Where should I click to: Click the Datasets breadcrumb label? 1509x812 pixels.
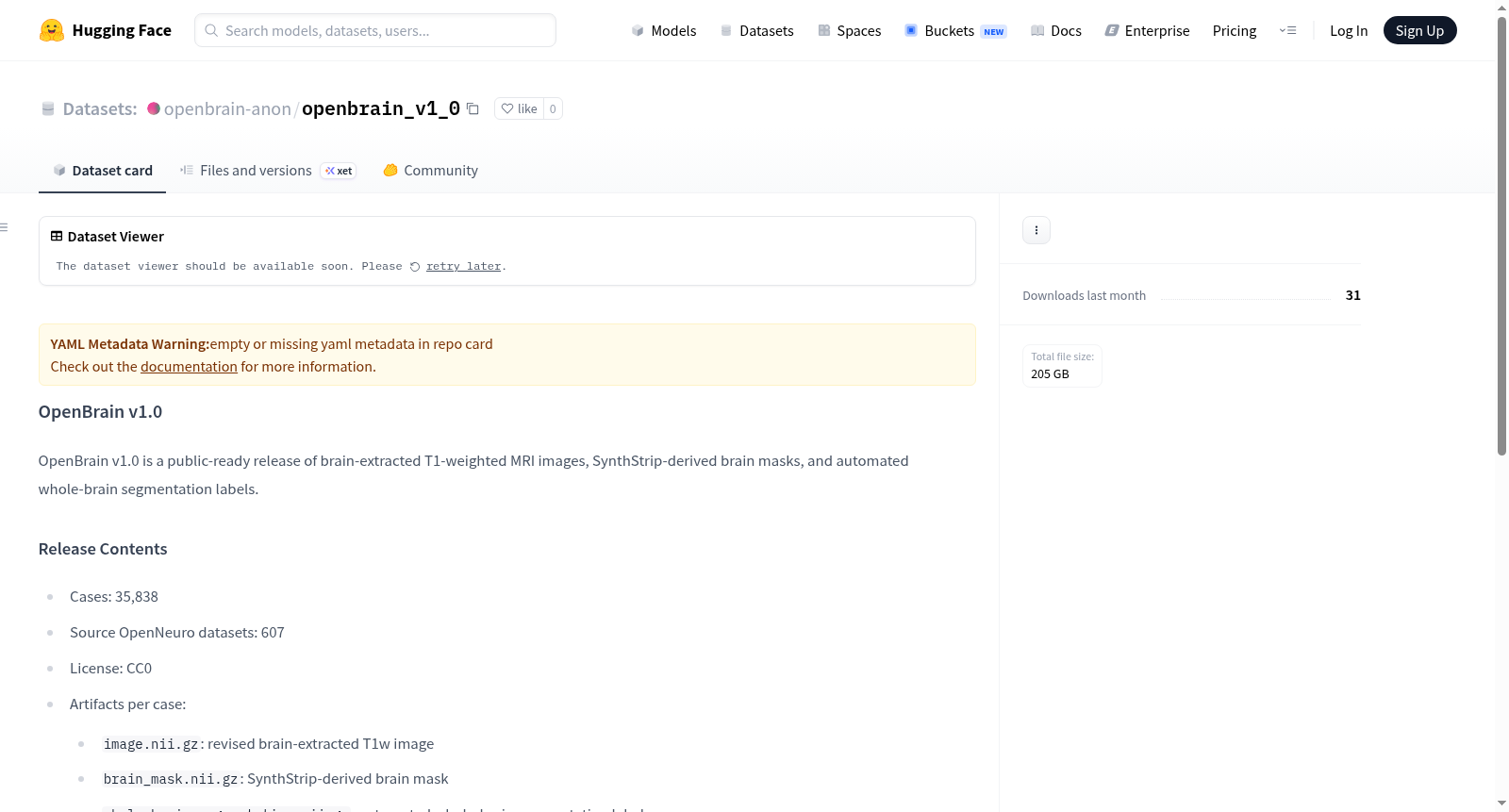coord(100,108)
